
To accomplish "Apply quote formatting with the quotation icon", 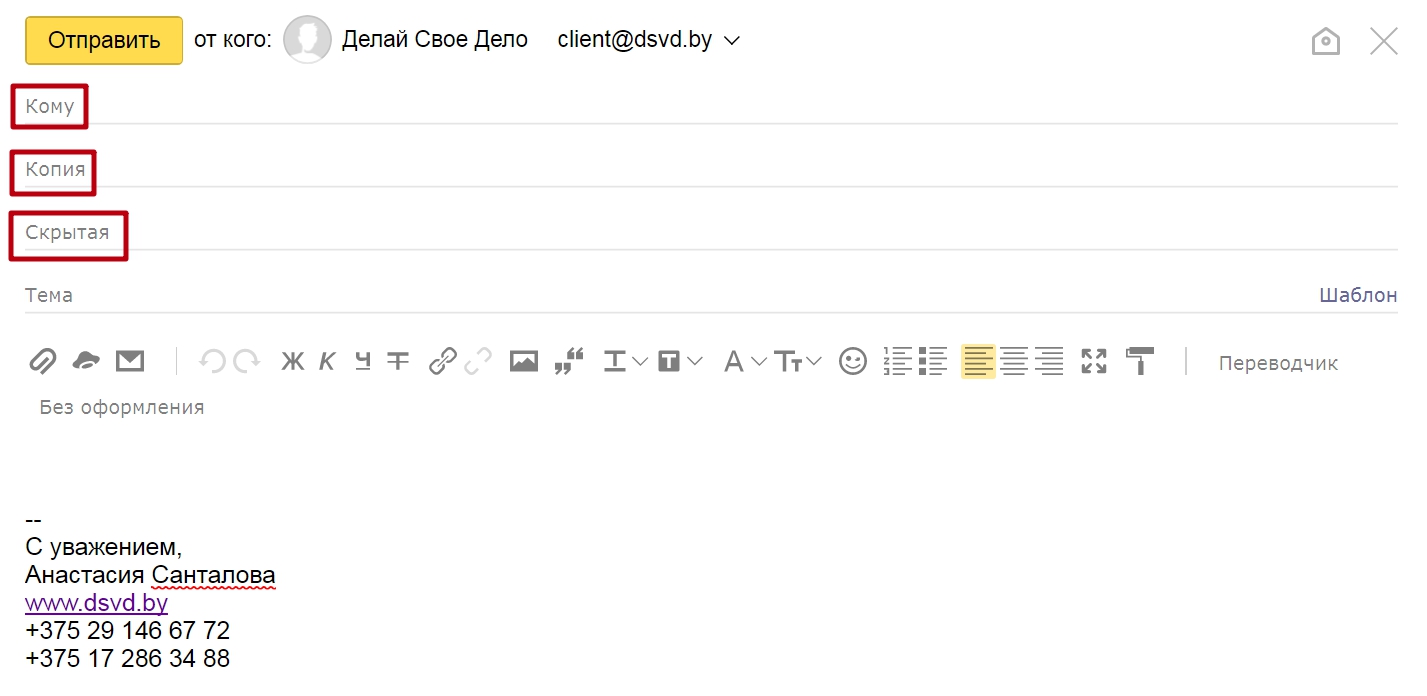I will tap(568, 361).
